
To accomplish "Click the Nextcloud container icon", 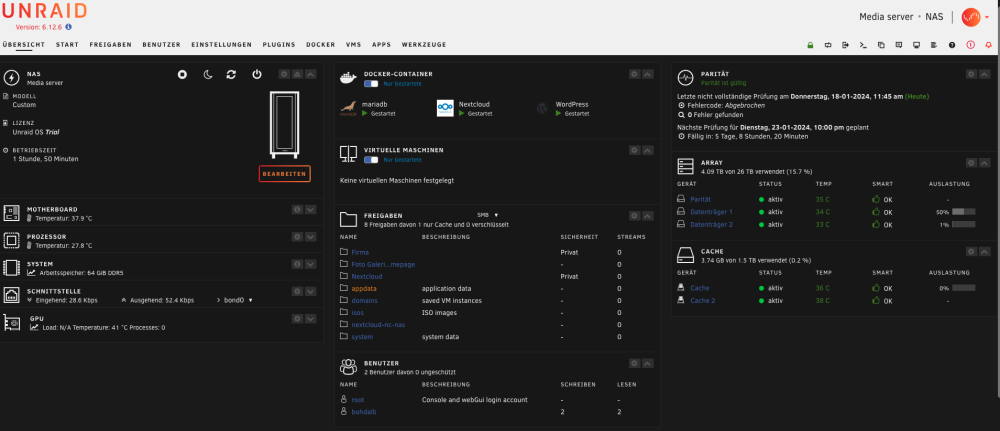I will [x=445, y=108].
